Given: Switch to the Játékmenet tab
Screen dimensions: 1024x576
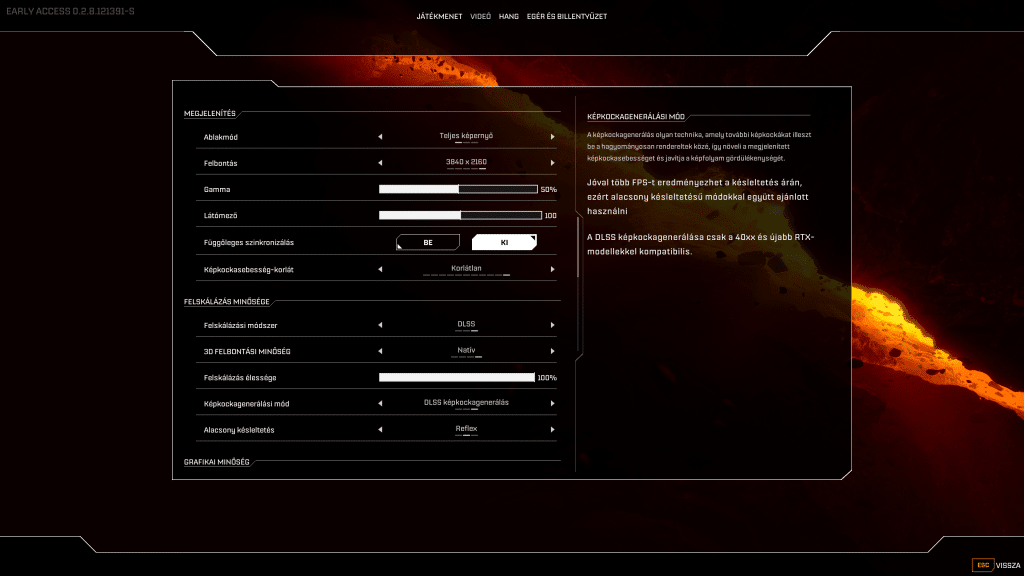Looking at the screenshot, I should point(440,16).
